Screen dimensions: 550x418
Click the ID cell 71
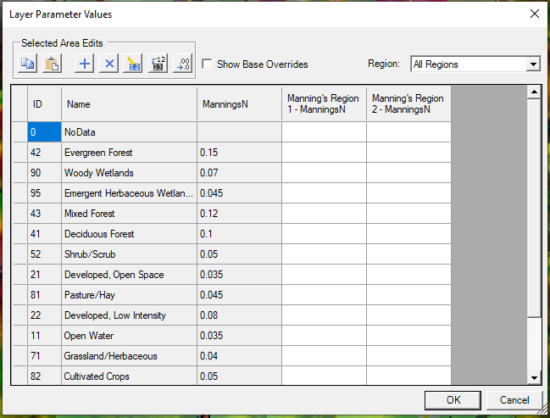[x=45, y=356]
